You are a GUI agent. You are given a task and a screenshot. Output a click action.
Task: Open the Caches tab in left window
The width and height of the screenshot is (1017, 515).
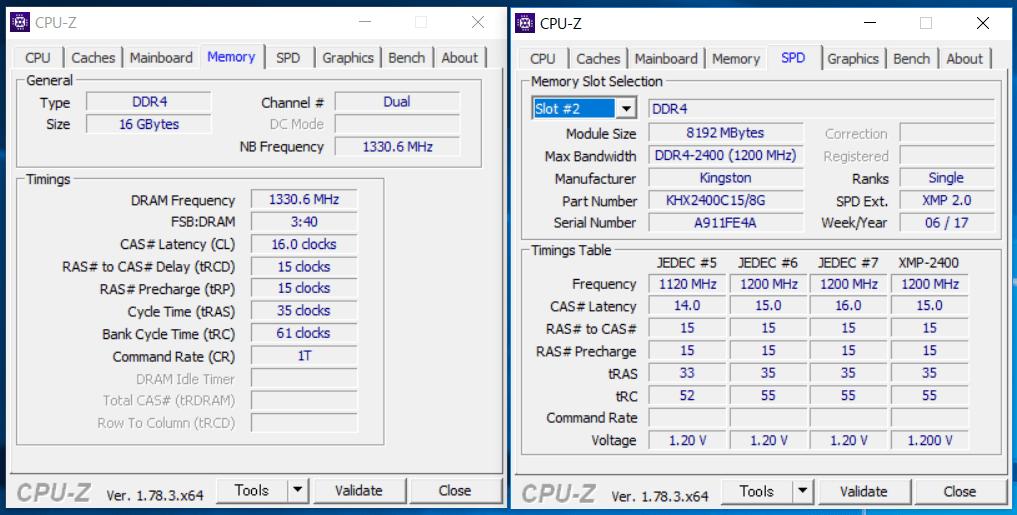click(93, 58)
